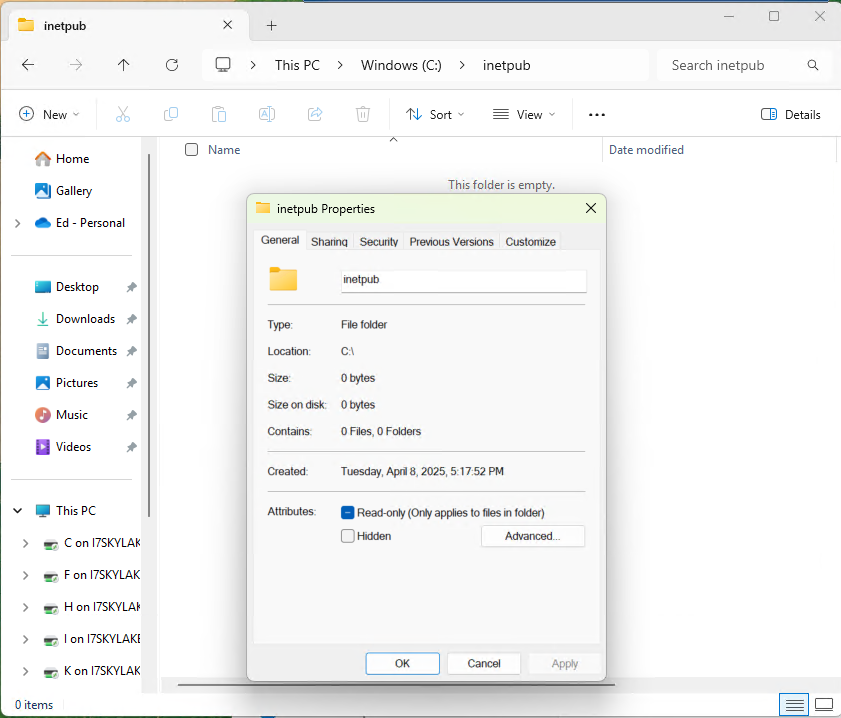Open the Pictures quick access folder
Screen dimensions: 841x718
[67, 383]
